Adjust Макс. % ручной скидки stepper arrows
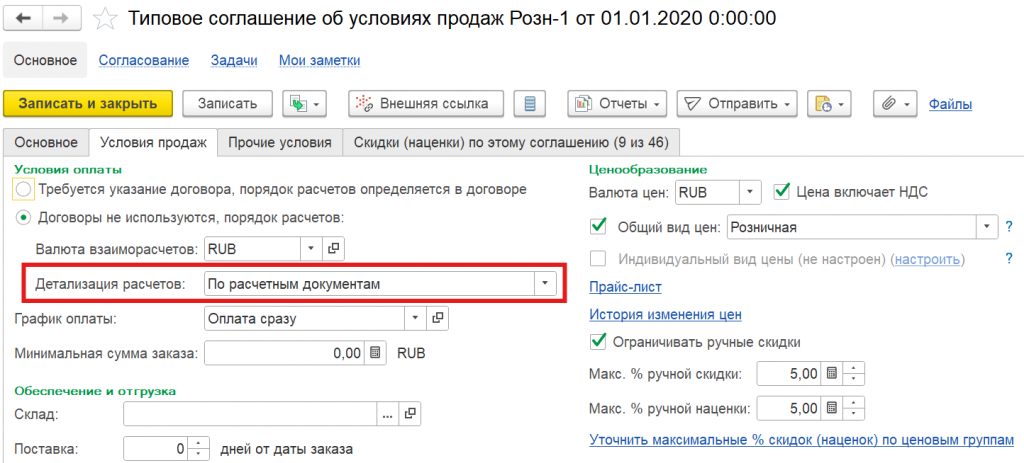 (x=854, y=374)
